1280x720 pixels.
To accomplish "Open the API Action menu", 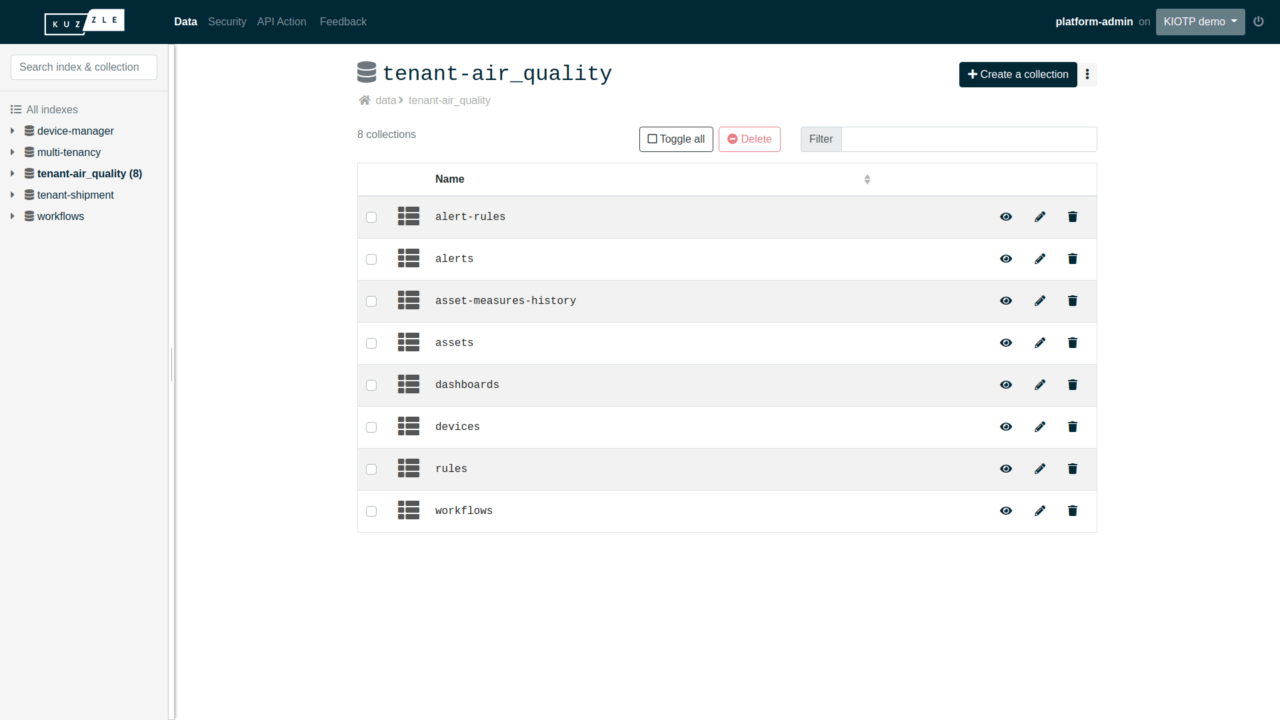I will pos(281,21).
